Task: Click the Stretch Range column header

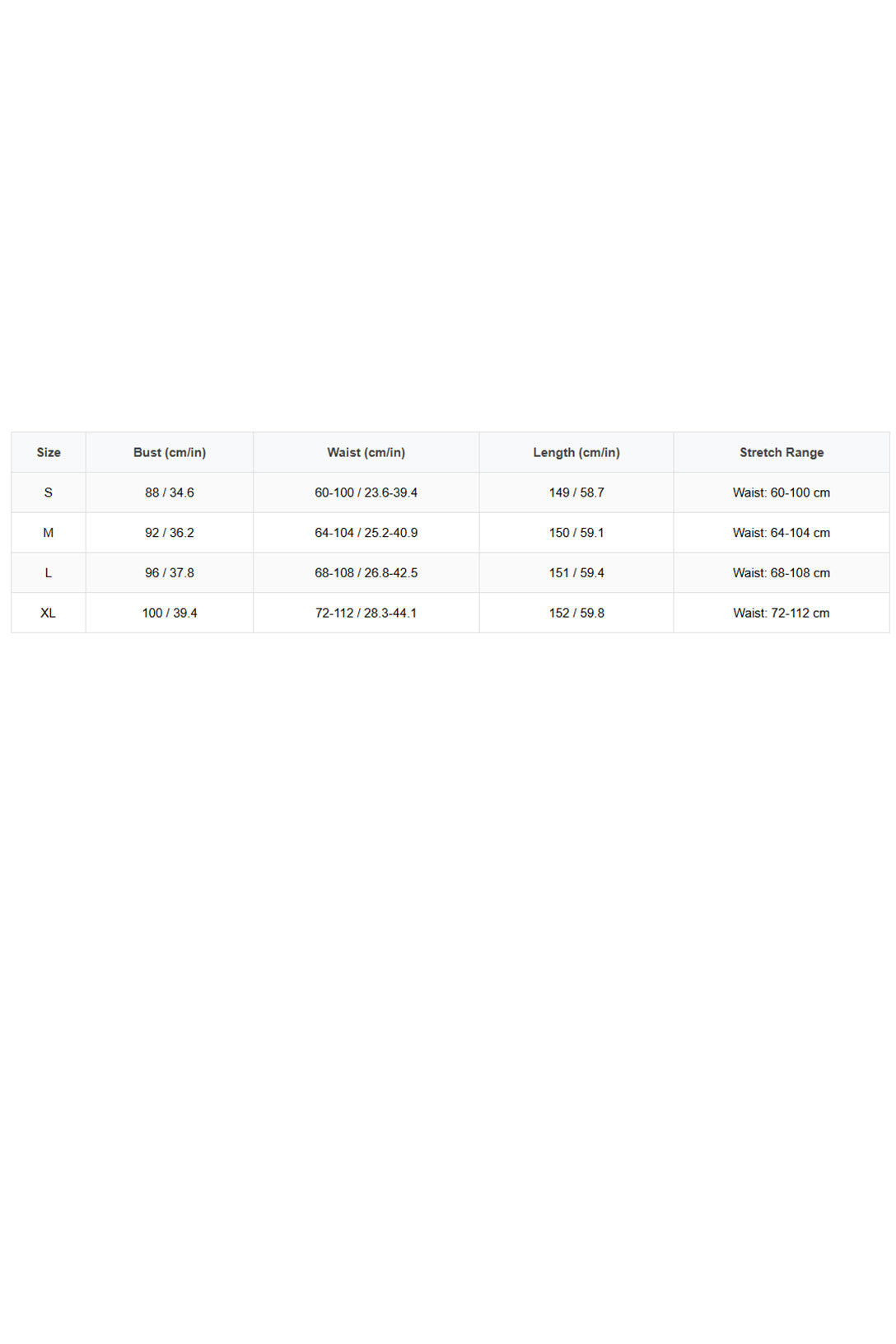Action: 782,452
